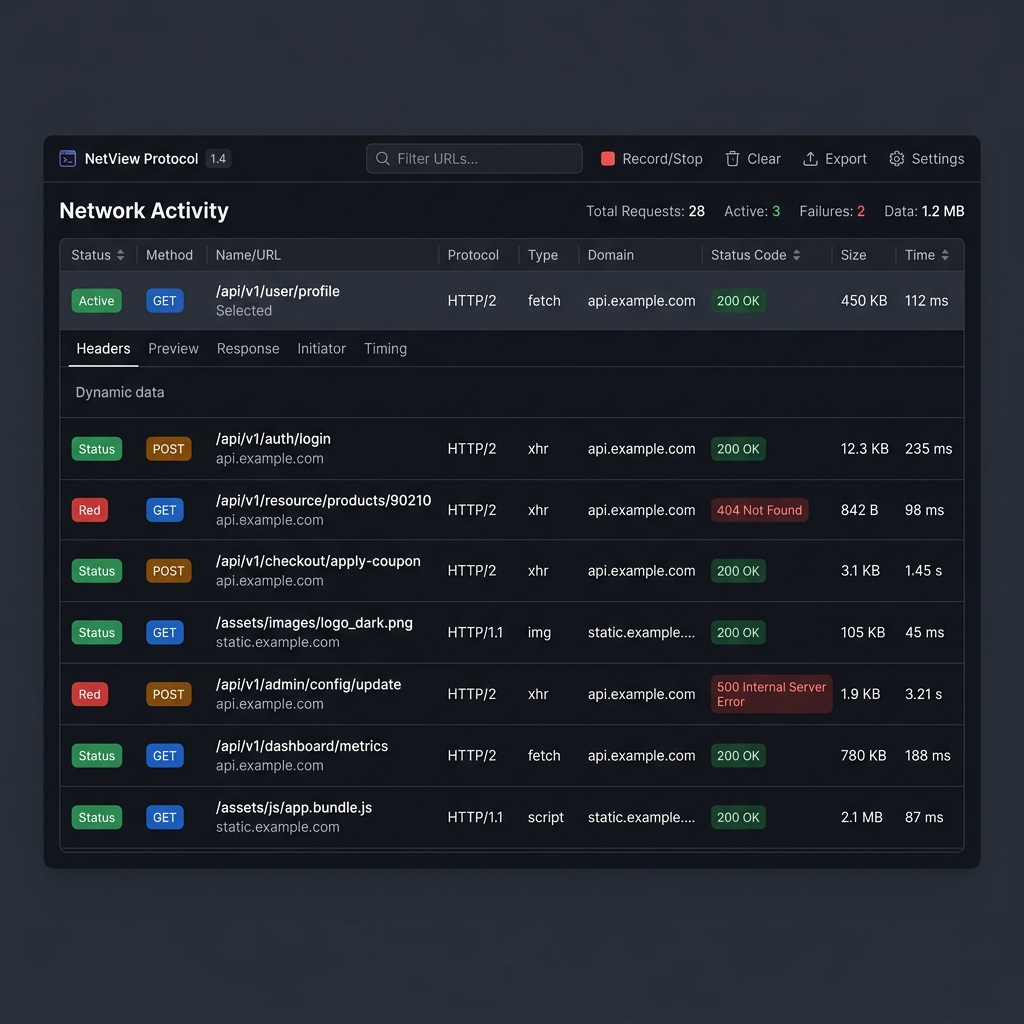
Task: Click the GET badge on app.bundle.js row
Action: click(165, 817)
